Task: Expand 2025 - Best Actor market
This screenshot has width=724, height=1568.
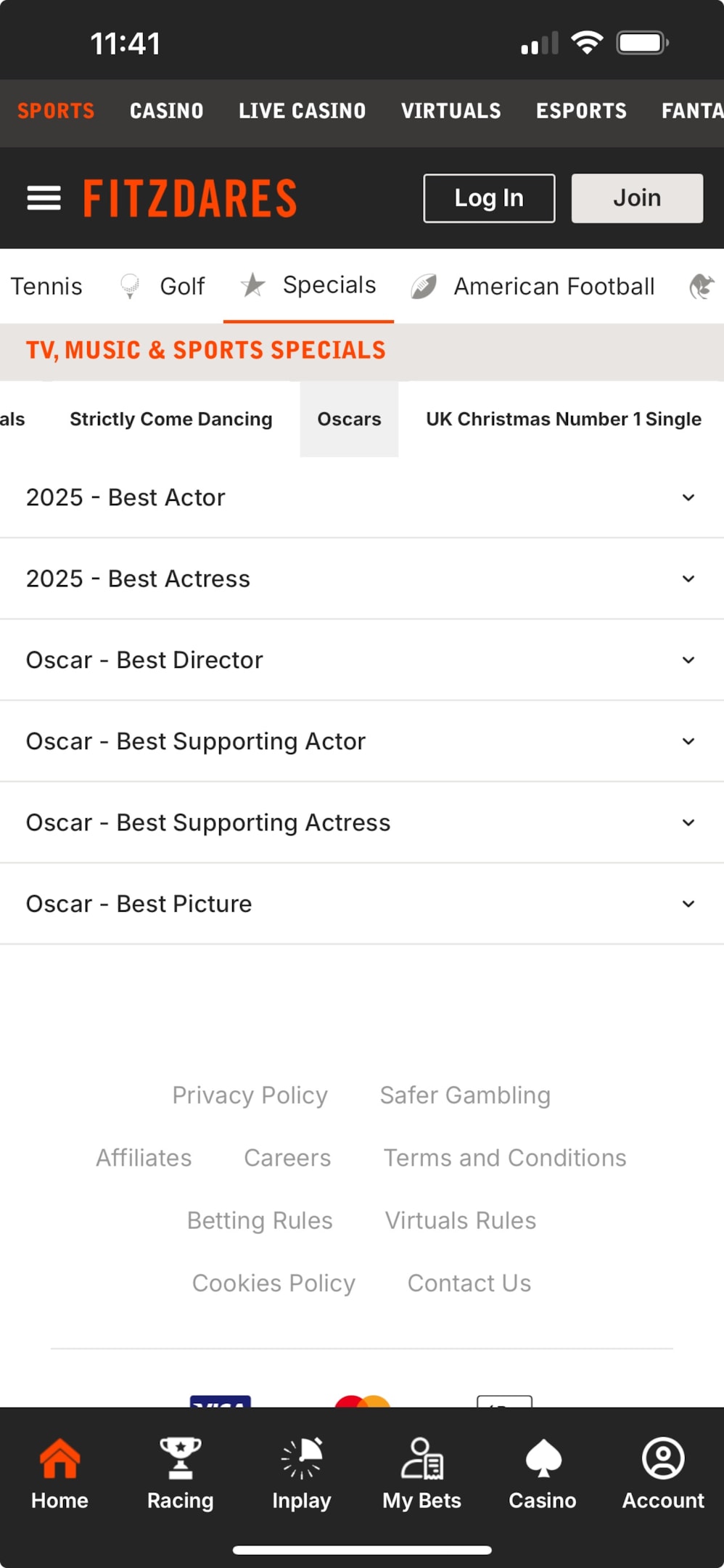Action: click(361, 497)
